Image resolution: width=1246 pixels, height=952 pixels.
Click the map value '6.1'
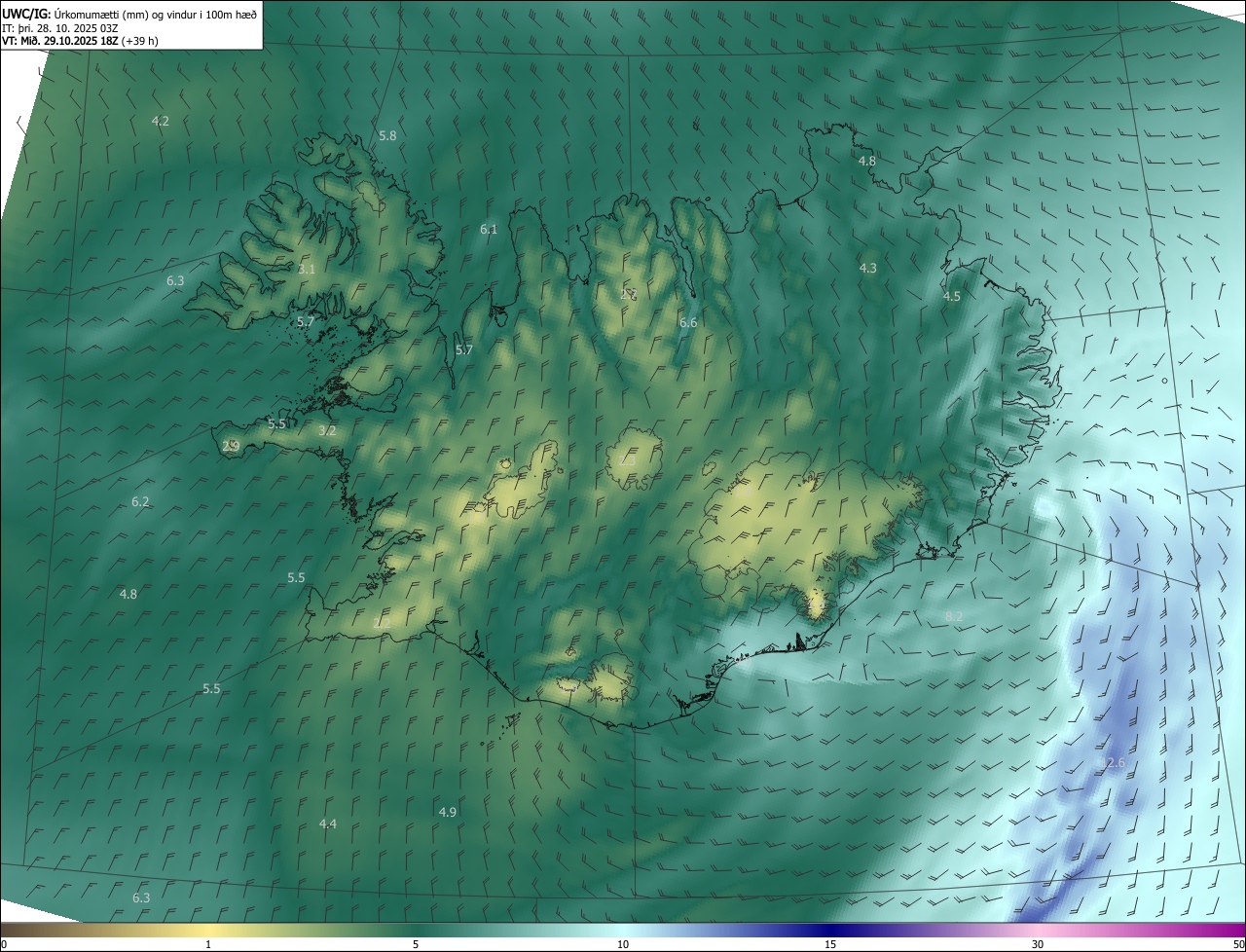point(489,230)
